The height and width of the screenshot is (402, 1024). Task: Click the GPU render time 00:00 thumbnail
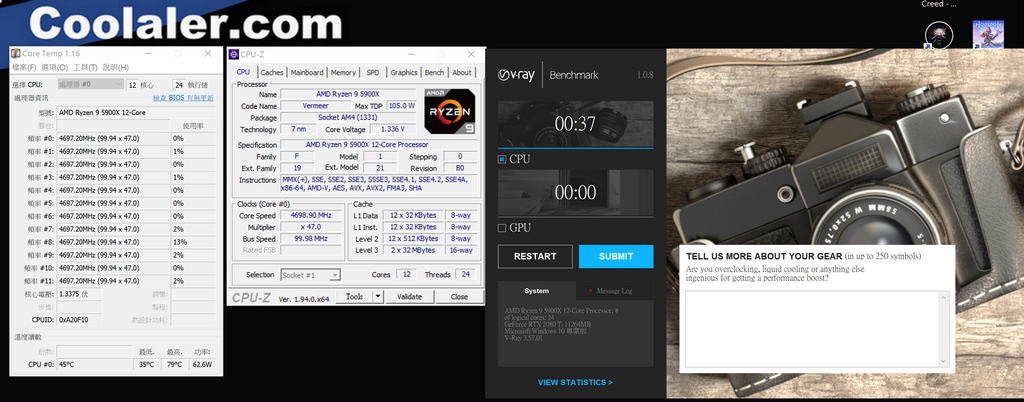click(x=575, y=193)
